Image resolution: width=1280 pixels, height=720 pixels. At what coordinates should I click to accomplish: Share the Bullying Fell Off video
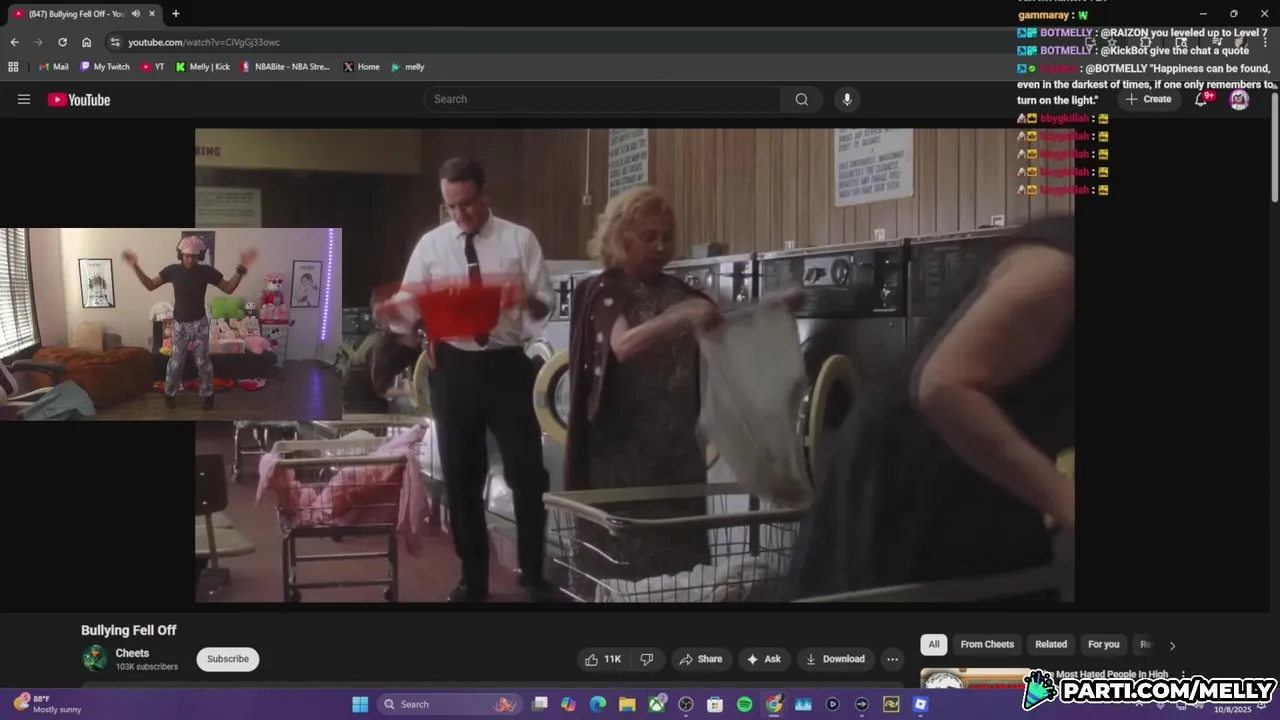coord(700,659)
